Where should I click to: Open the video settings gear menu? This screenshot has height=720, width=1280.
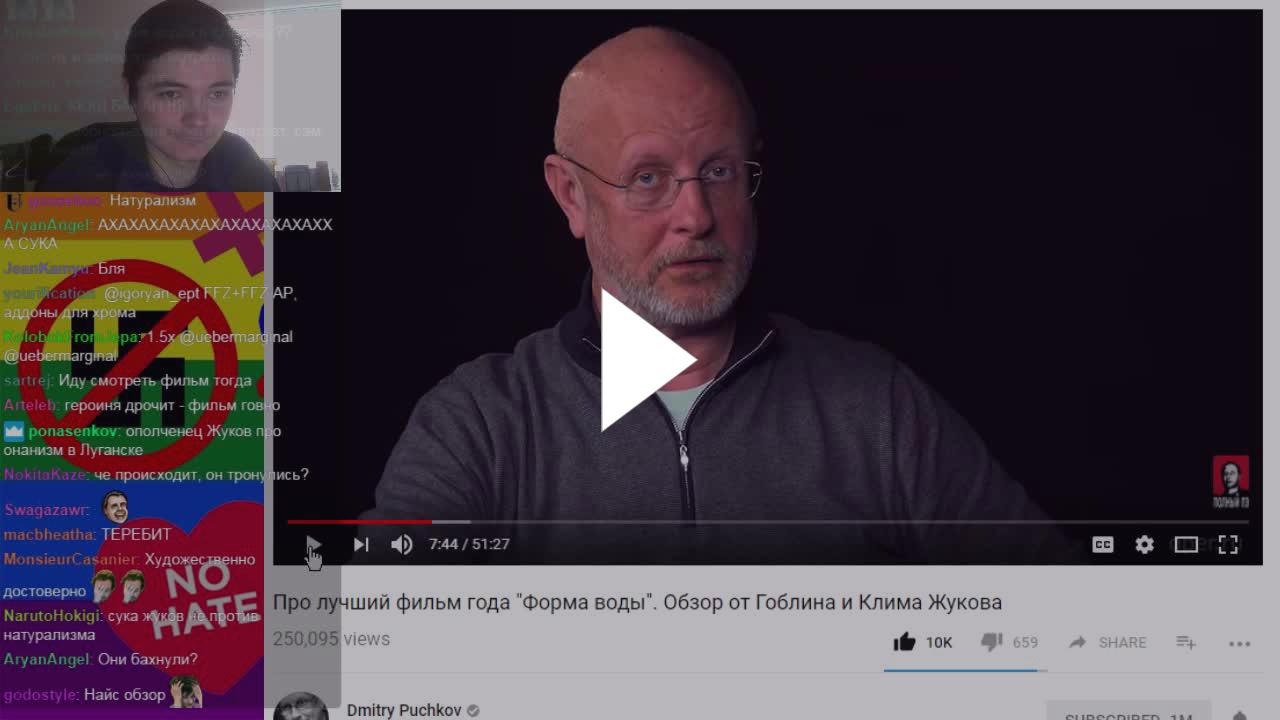(1145, 544)
